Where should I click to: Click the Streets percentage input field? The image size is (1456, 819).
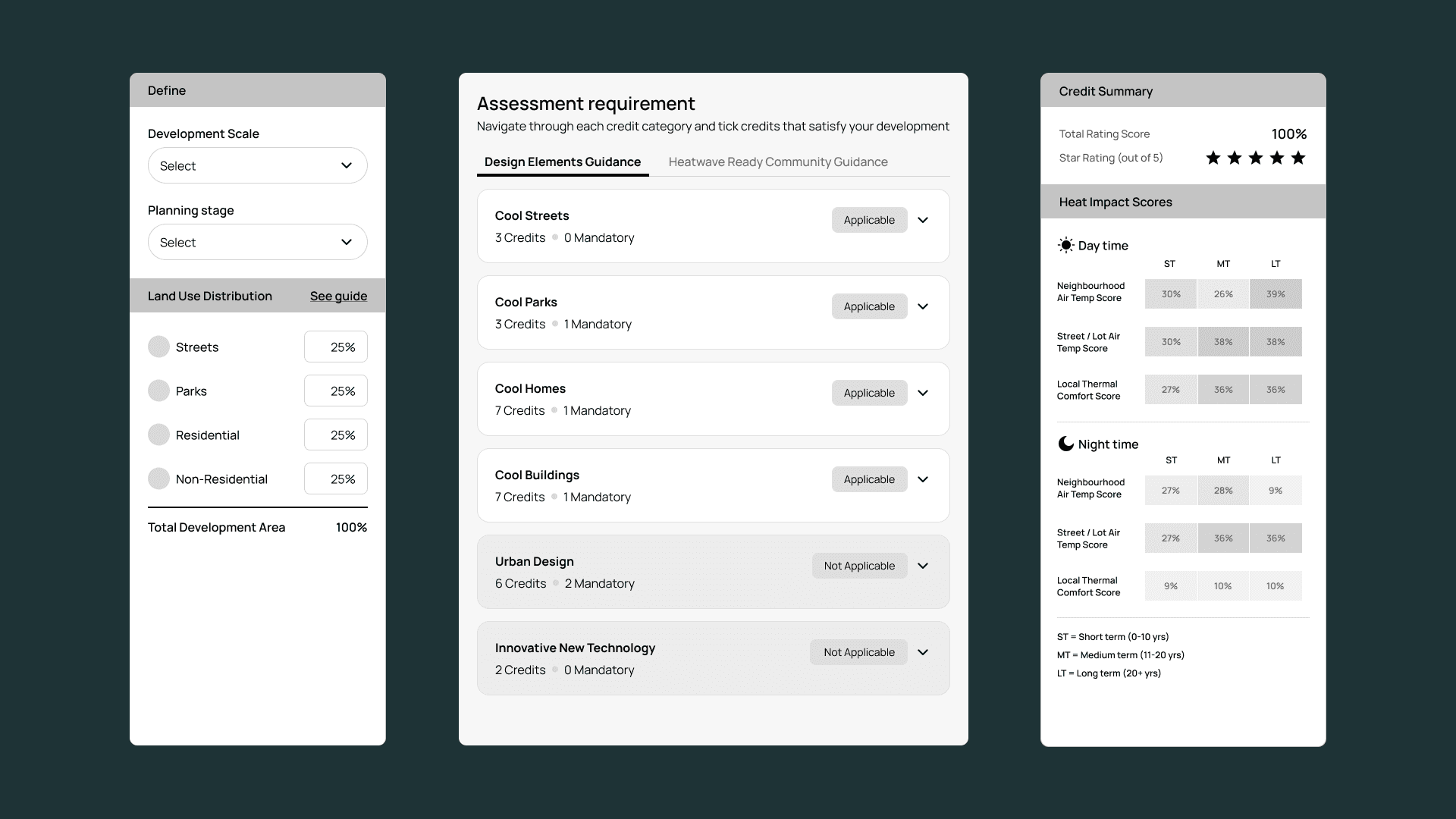(x=335, y=347)
